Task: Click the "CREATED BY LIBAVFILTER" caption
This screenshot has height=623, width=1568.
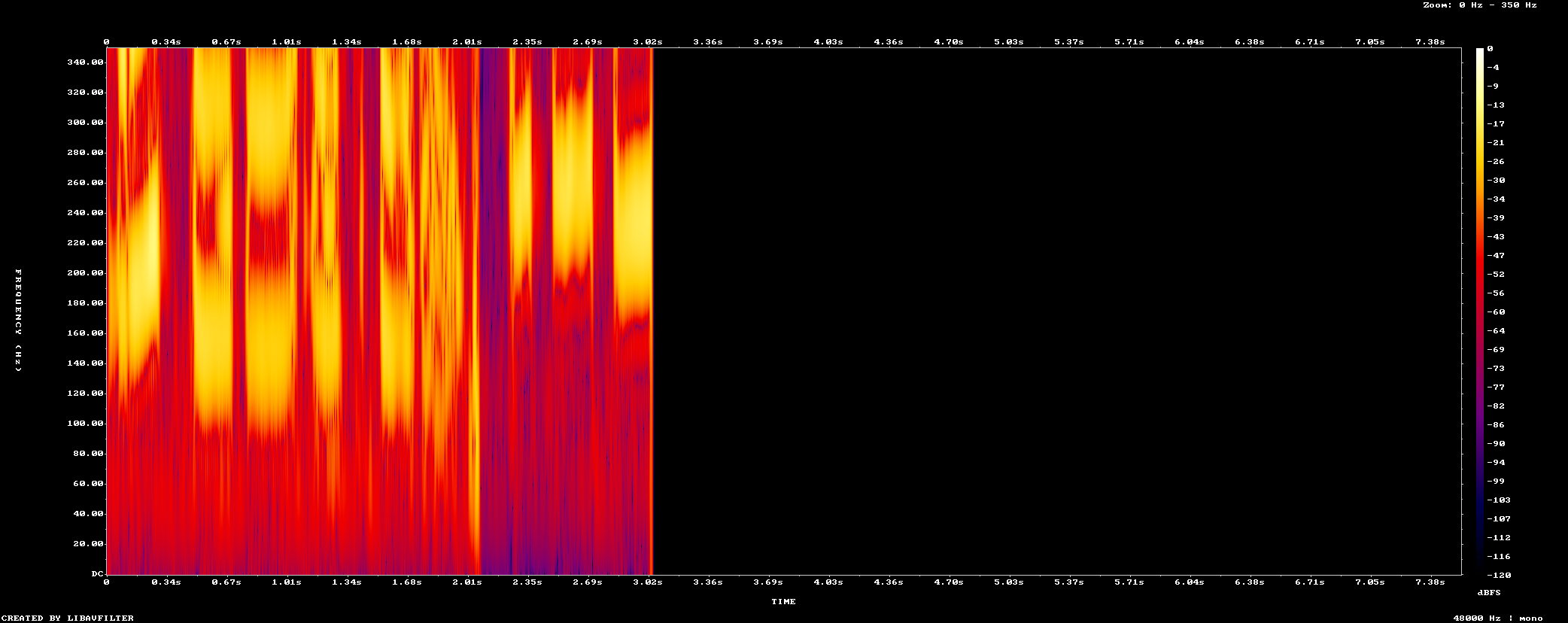Action: point(68,618)
